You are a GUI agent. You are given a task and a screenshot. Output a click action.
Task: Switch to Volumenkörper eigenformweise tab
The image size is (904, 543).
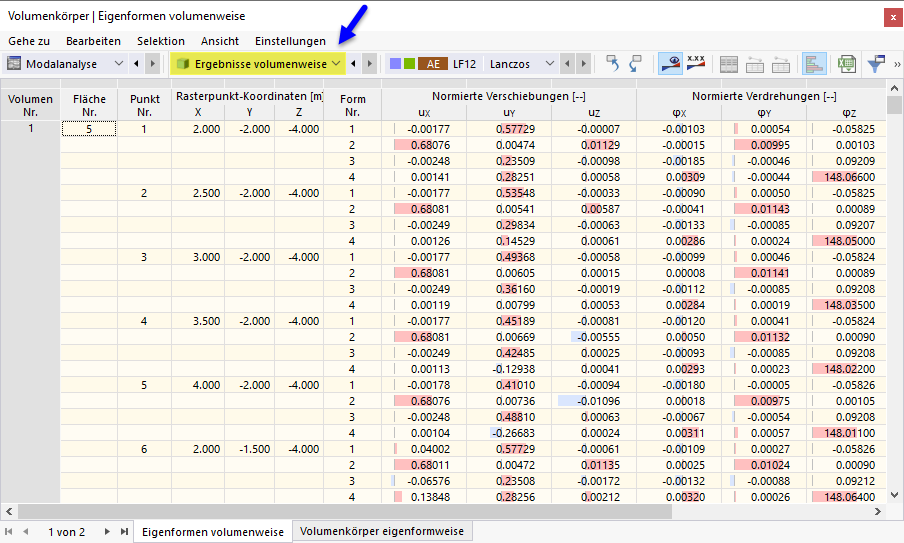pyautogui.click(x=382, y=531)
